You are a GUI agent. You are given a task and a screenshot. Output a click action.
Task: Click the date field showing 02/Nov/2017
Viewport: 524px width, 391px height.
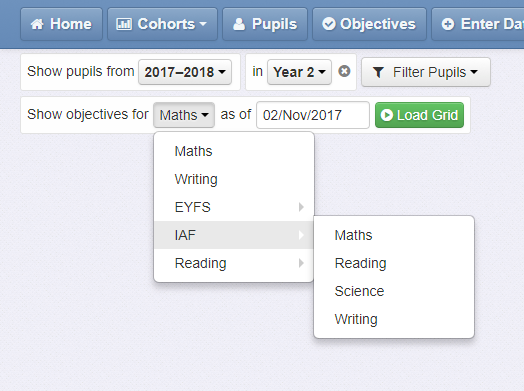click(x=313, y=115)
